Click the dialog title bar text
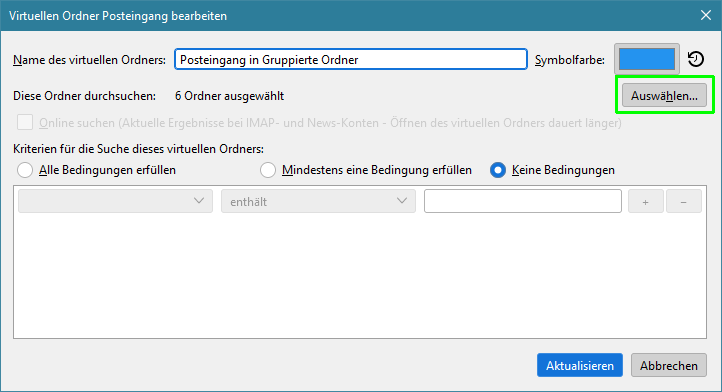 click(x=118, y=16)
